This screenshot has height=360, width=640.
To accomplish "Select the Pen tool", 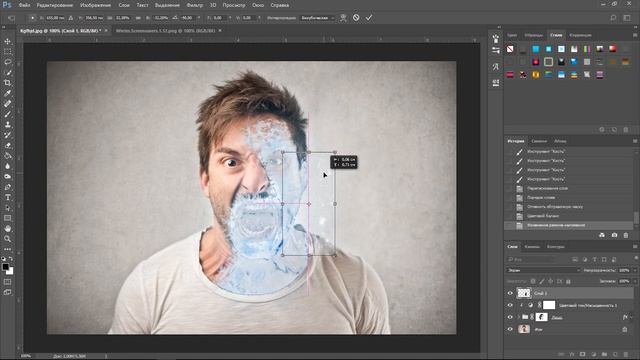I will tap(8, 187).
